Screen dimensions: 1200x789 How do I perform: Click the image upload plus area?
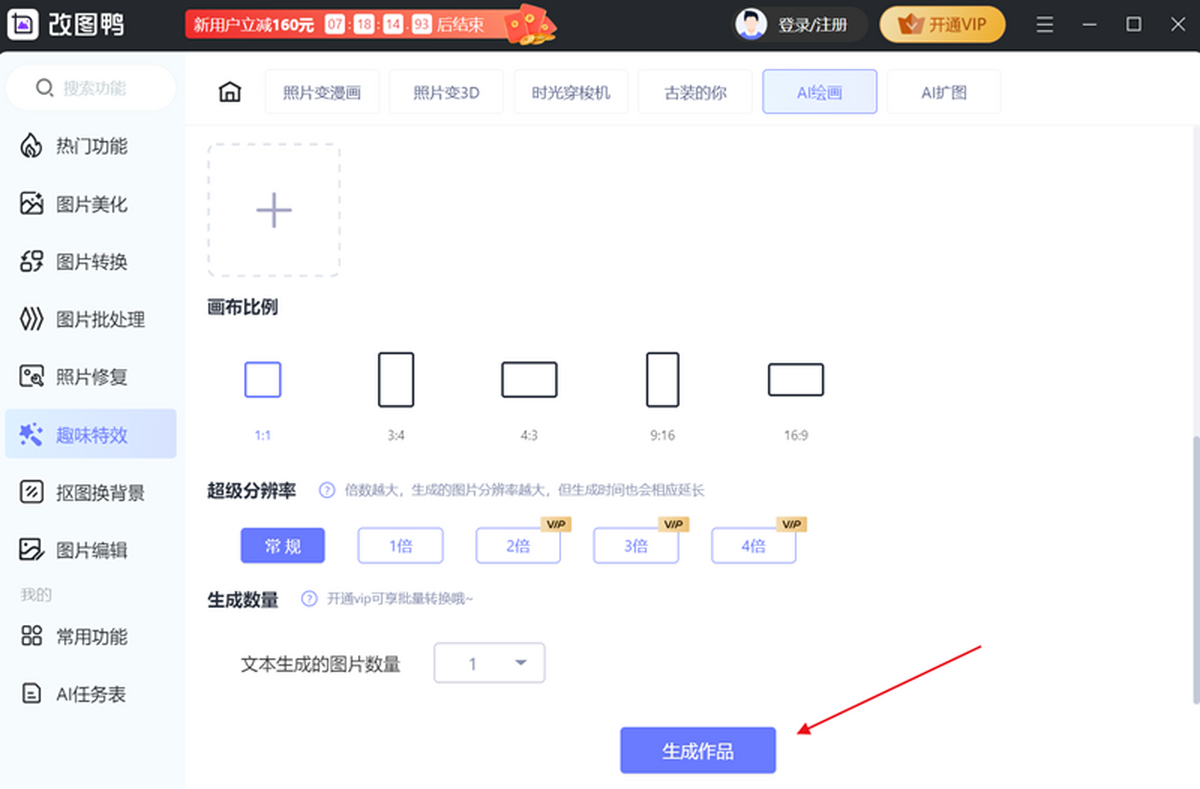tap(273, 210)
